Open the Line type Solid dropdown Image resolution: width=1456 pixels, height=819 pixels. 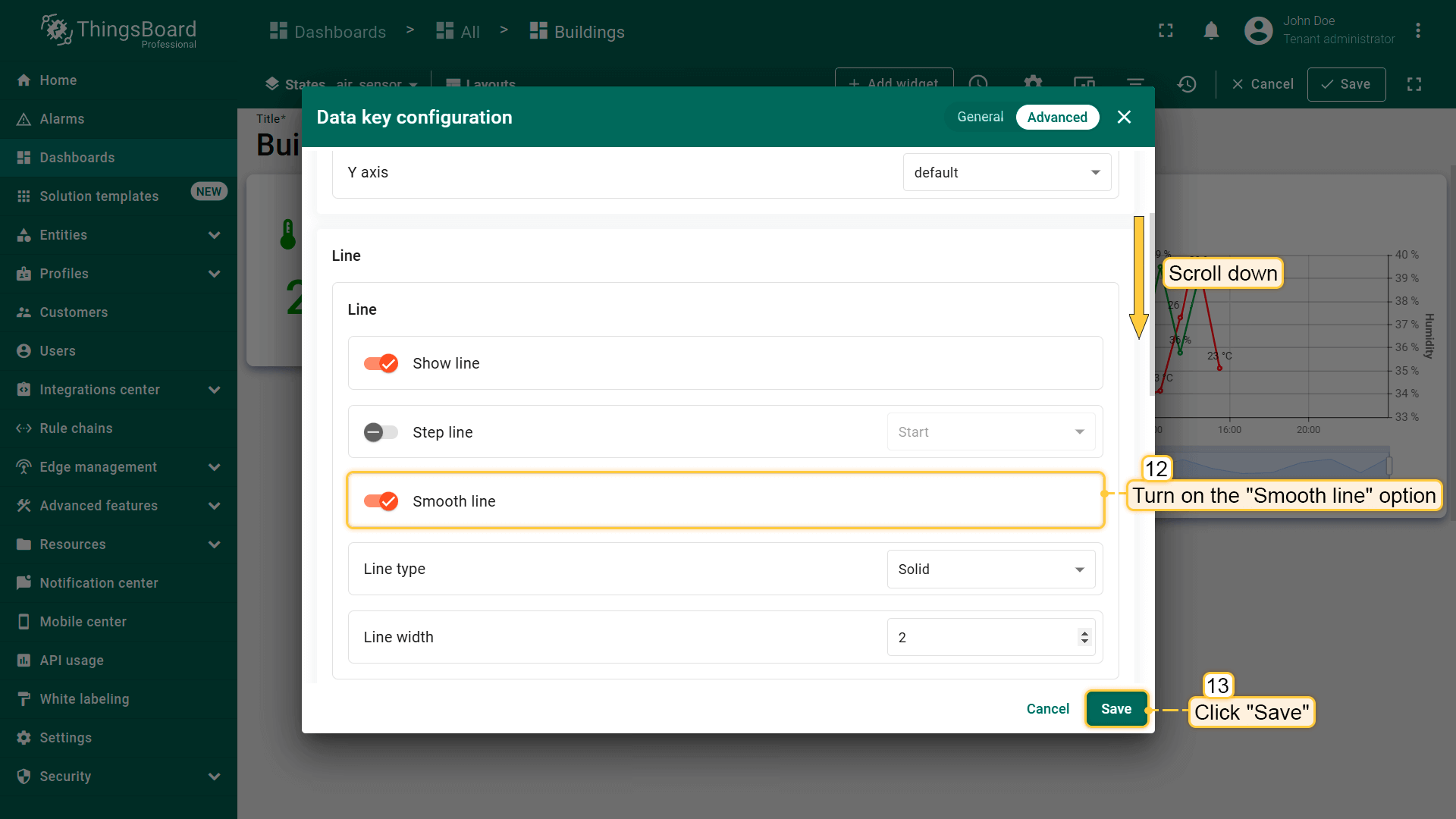click(x=990, y=570)
